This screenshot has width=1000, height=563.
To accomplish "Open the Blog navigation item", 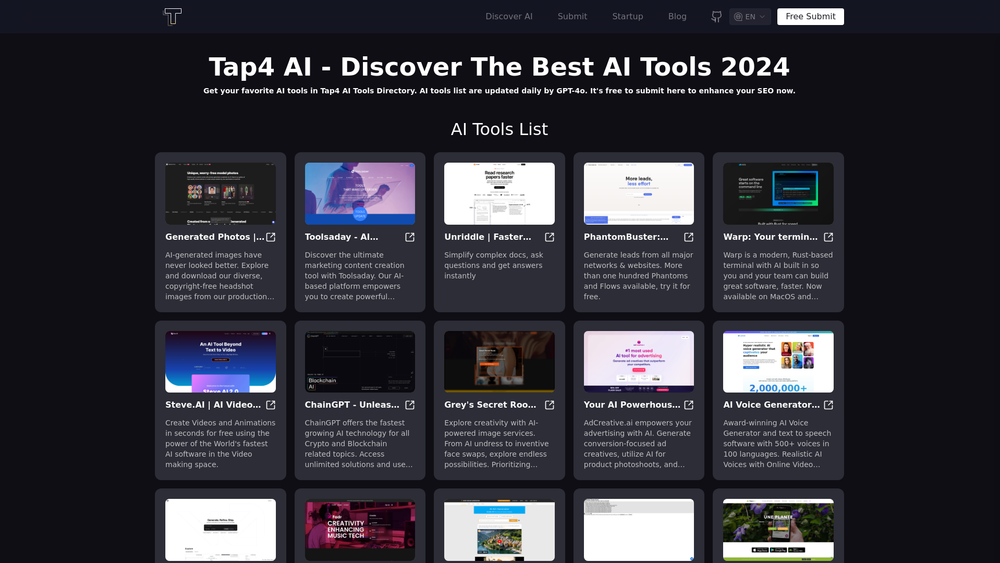I will pos(677,17).
